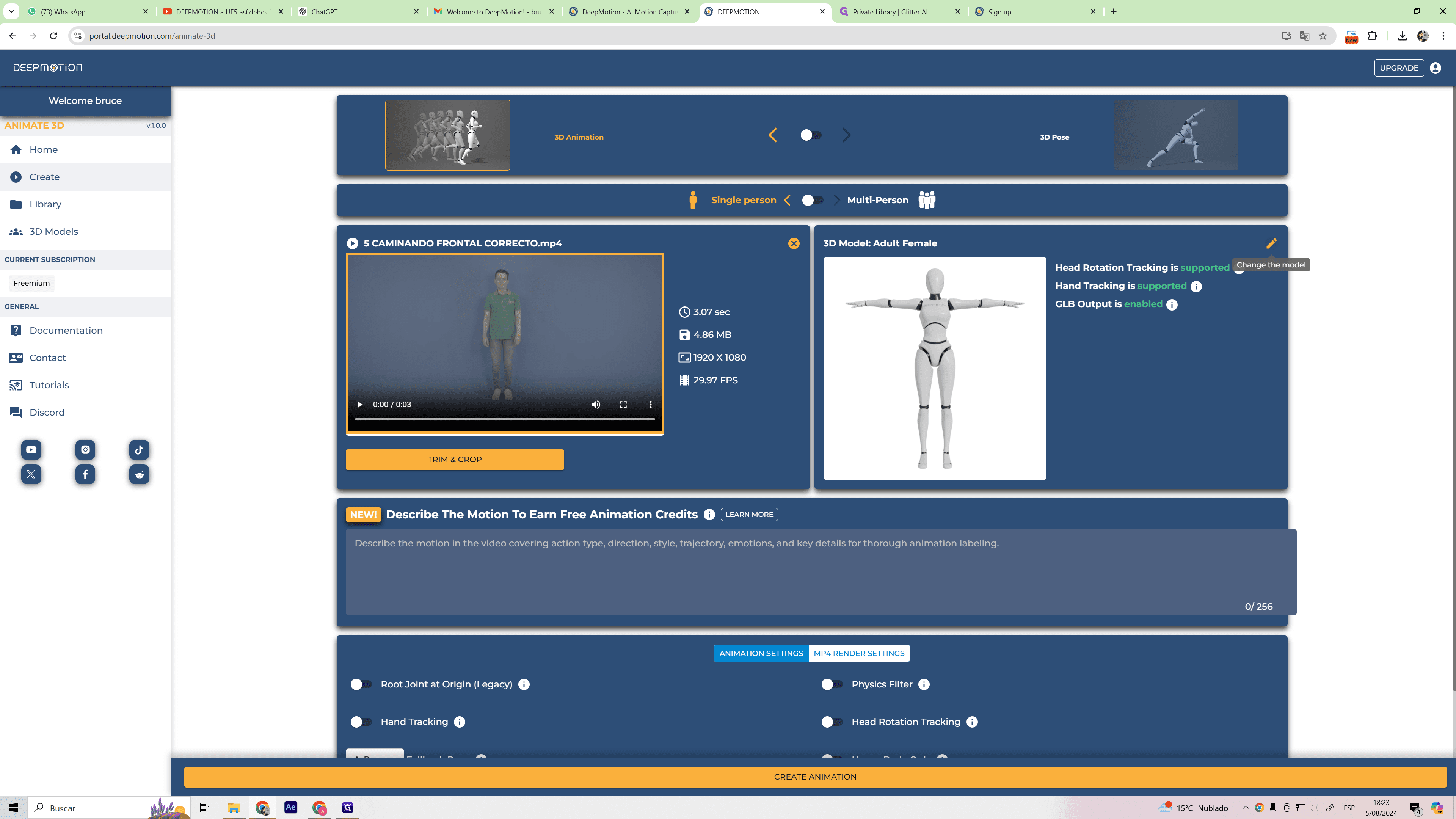Click the motion description text area
This screenshot has height=819, width=1456.
821,572
